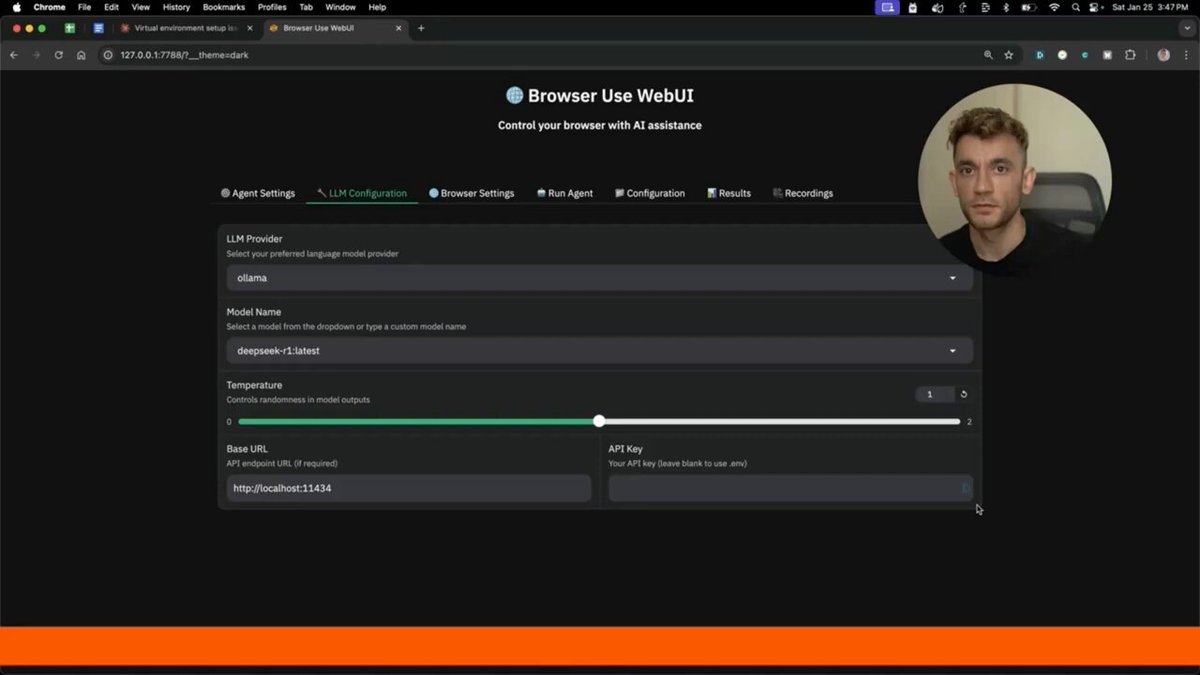Screen dimensions: 1200x675
Task: Click the Bluetooth menu bar icon
Action: click(1006, 7)
